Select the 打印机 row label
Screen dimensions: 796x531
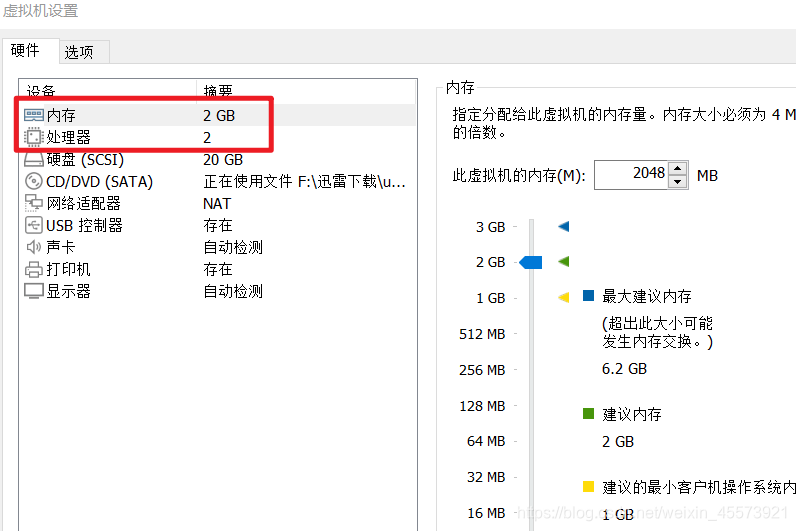tap(69, 269)
